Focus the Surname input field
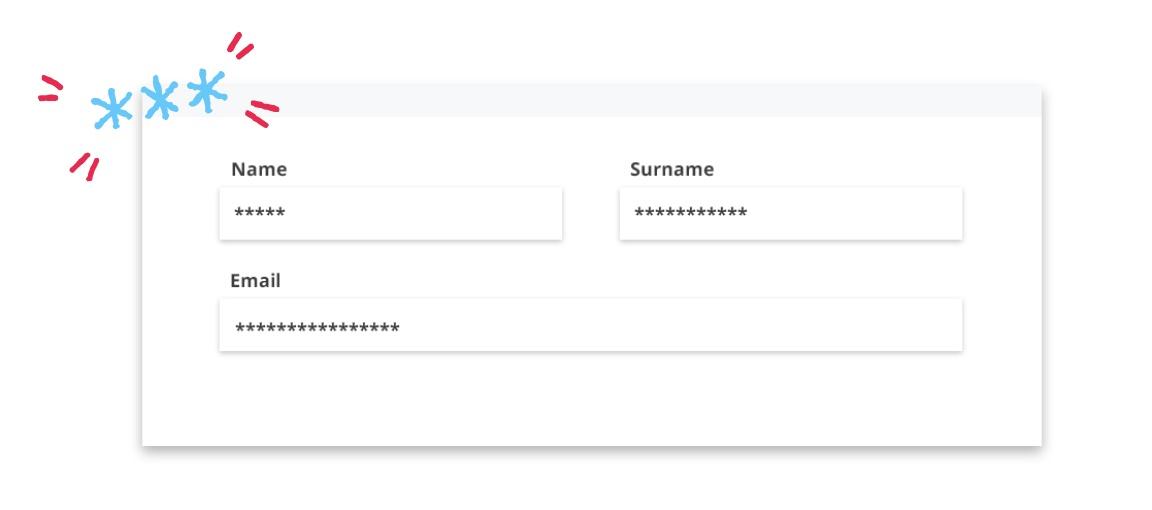 point(791,213)
